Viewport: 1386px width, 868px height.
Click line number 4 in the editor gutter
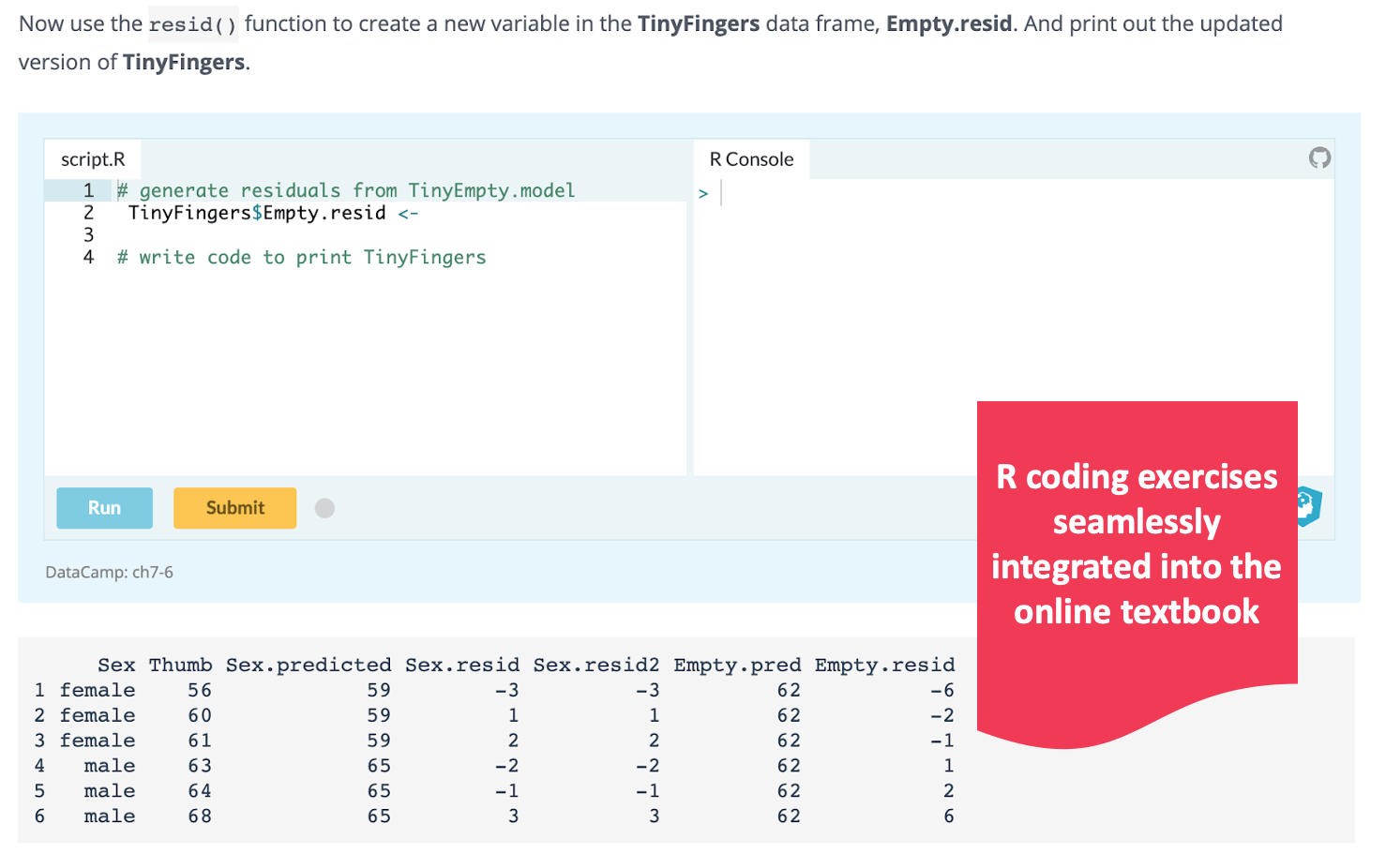[x=89, y=257]
